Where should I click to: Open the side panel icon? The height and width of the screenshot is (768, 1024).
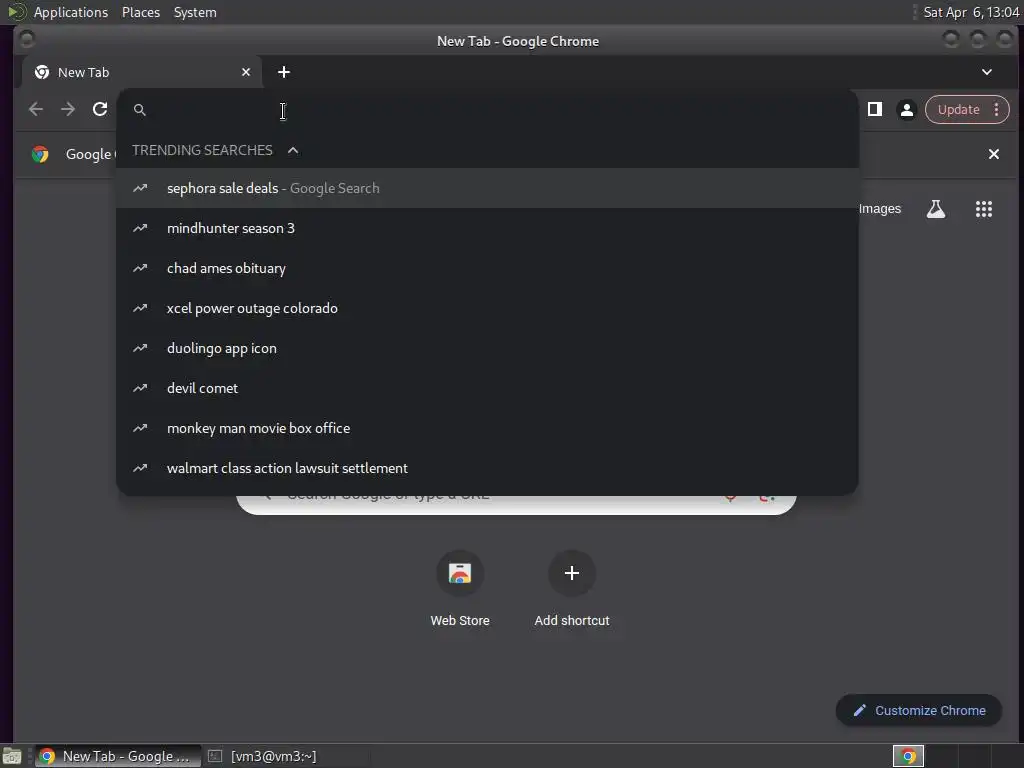[x=874, y=109]
